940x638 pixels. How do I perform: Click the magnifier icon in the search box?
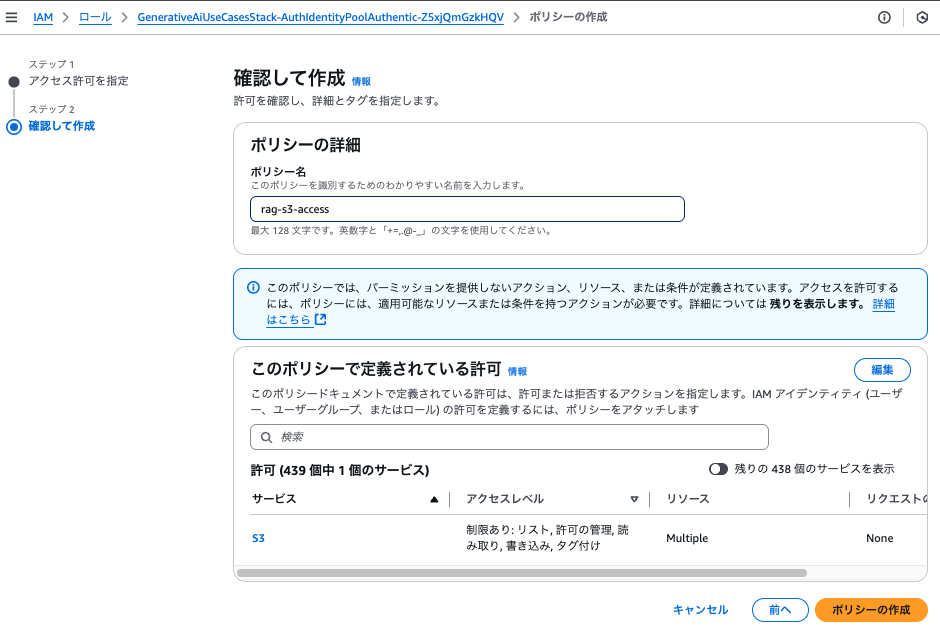pos(266,437)
